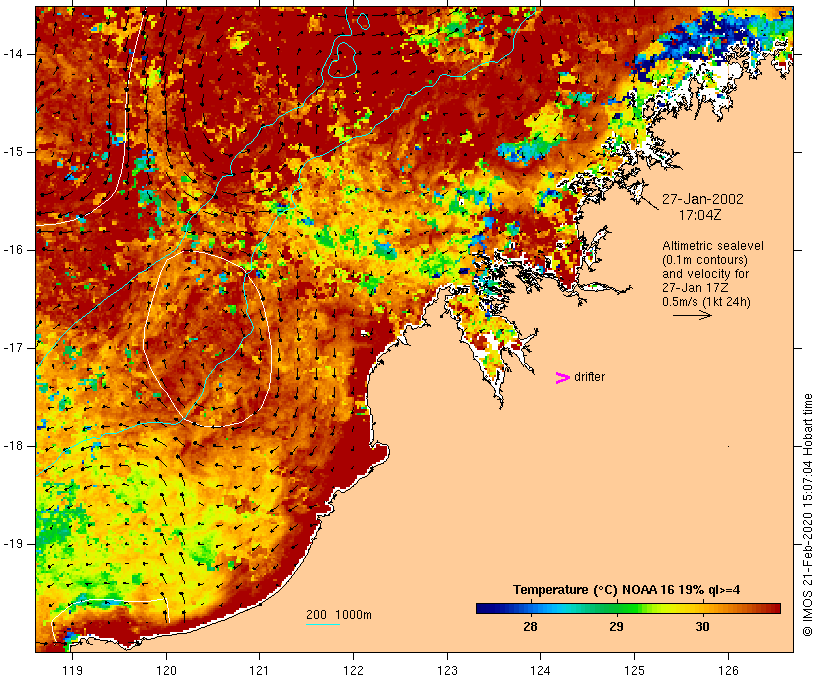The width and height of the screenshot is (820, 680).
Task: Click the 'Temperature (°C) NOAA 16 19% ql>=4' title
Action: tap(627, 590)
